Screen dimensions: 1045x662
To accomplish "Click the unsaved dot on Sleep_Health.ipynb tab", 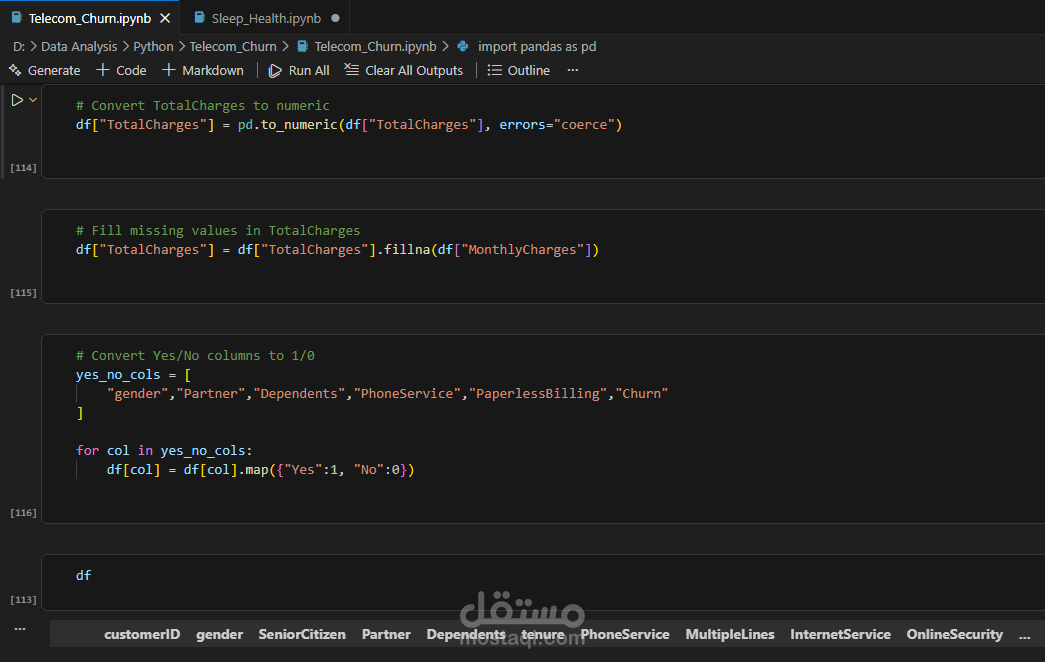I will click(335, 18).
